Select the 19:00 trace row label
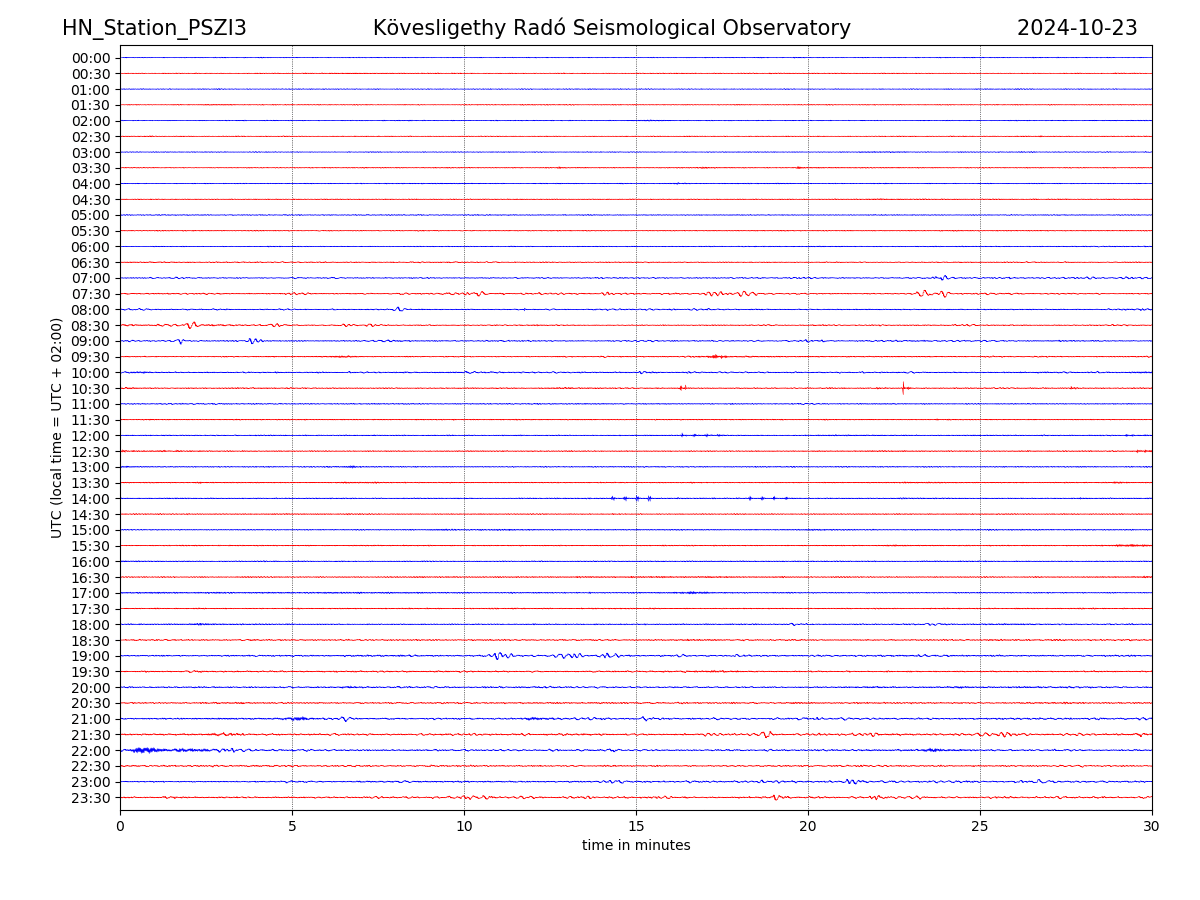The width and height of the screenshot is (1200, 900). pos(90,656)
